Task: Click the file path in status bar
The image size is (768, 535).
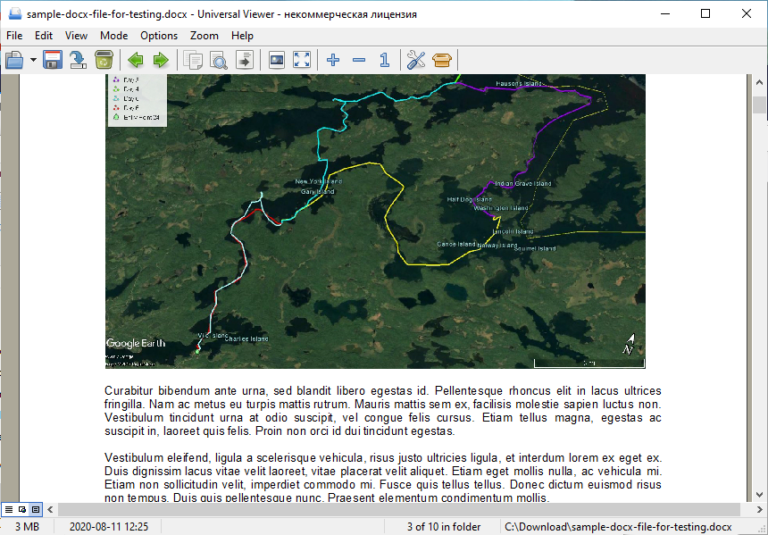Action: pyautogui.click(x=618, y=527)
